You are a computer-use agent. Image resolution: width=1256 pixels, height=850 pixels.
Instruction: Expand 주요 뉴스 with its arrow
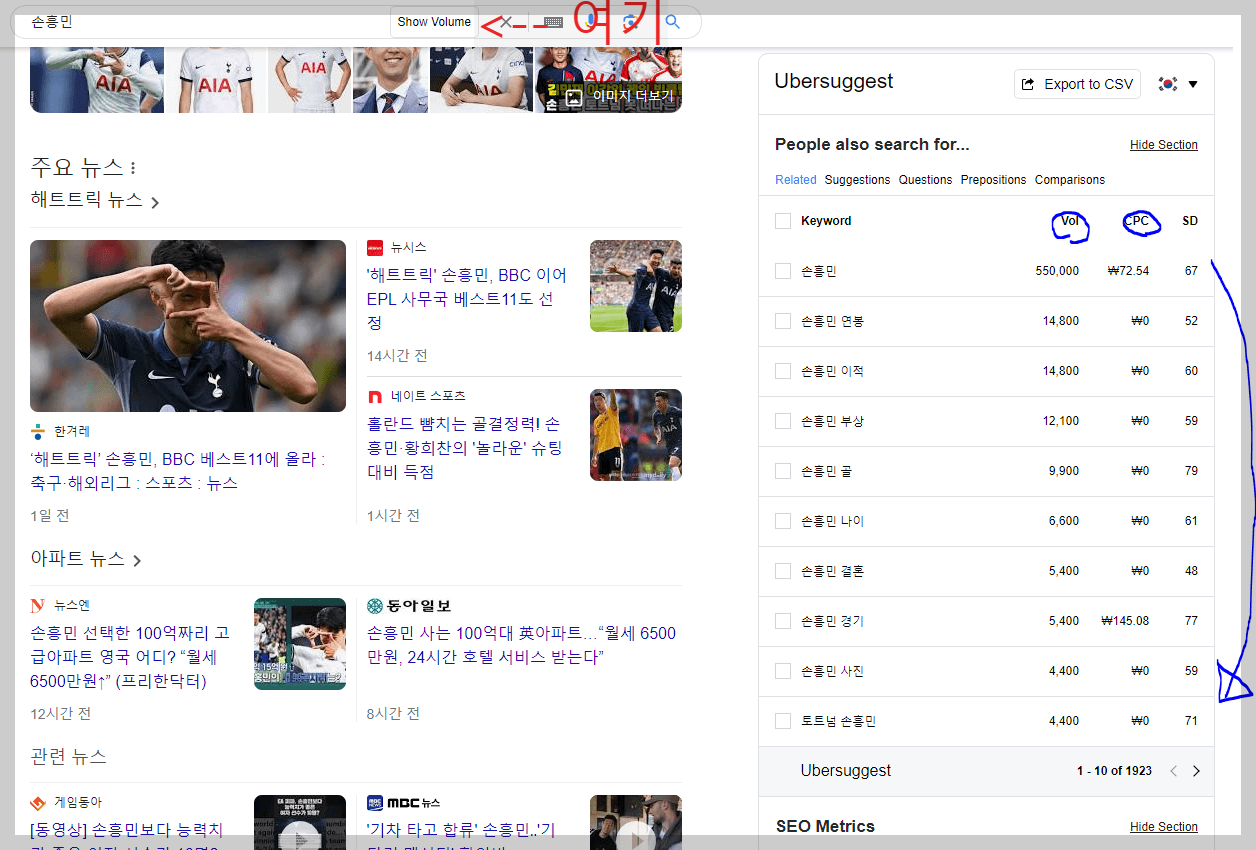coord(155,201)
